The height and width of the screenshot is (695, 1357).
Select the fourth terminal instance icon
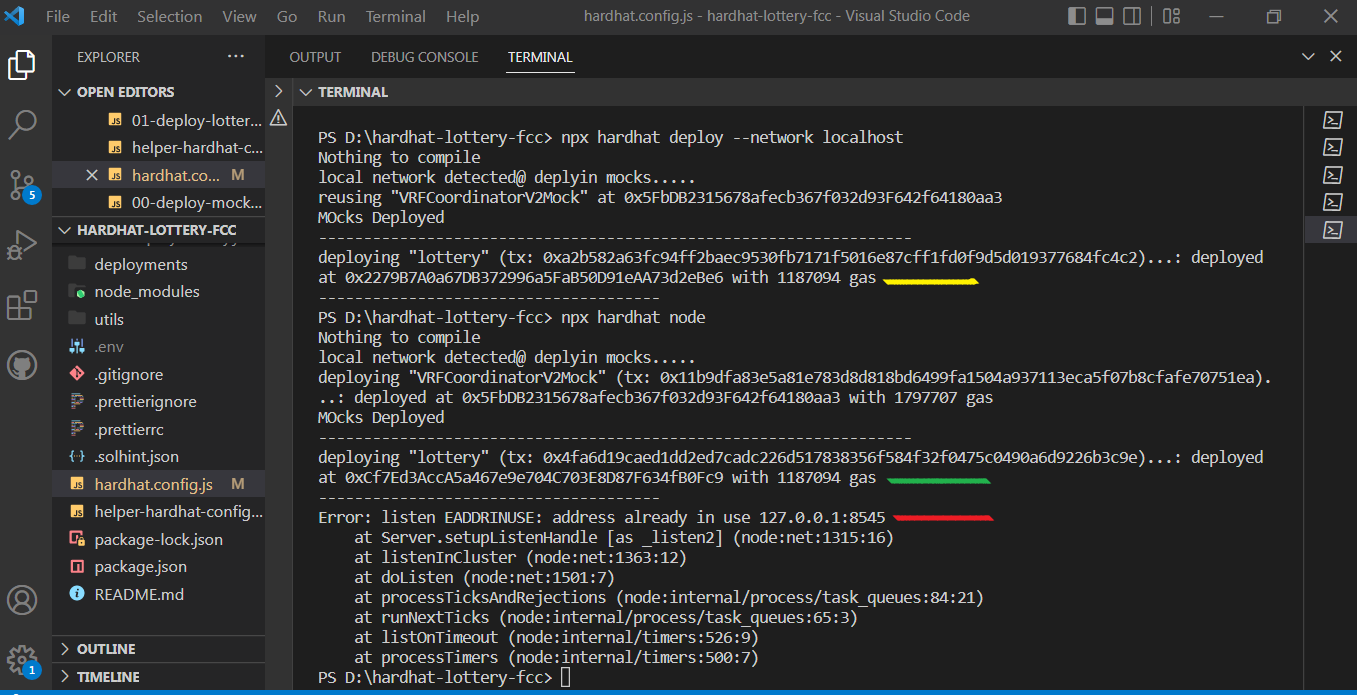1332,202
